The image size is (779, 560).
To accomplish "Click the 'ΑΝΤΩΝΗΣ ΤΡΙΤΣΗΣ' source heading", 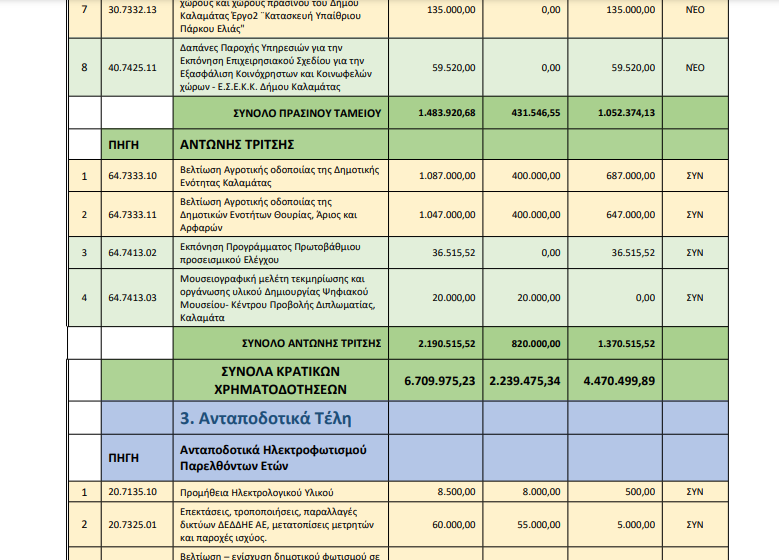I will tap(237, 145).
